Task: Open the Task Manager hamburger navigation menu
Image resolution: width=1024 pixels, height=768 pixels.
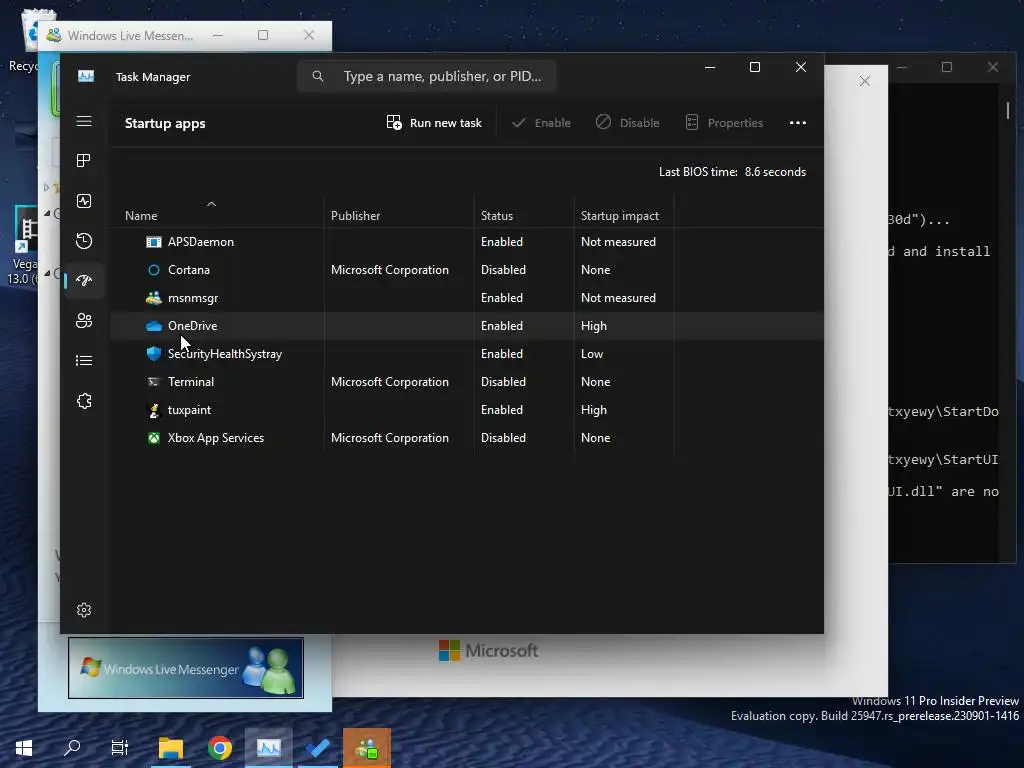Action: click(84, 121)
